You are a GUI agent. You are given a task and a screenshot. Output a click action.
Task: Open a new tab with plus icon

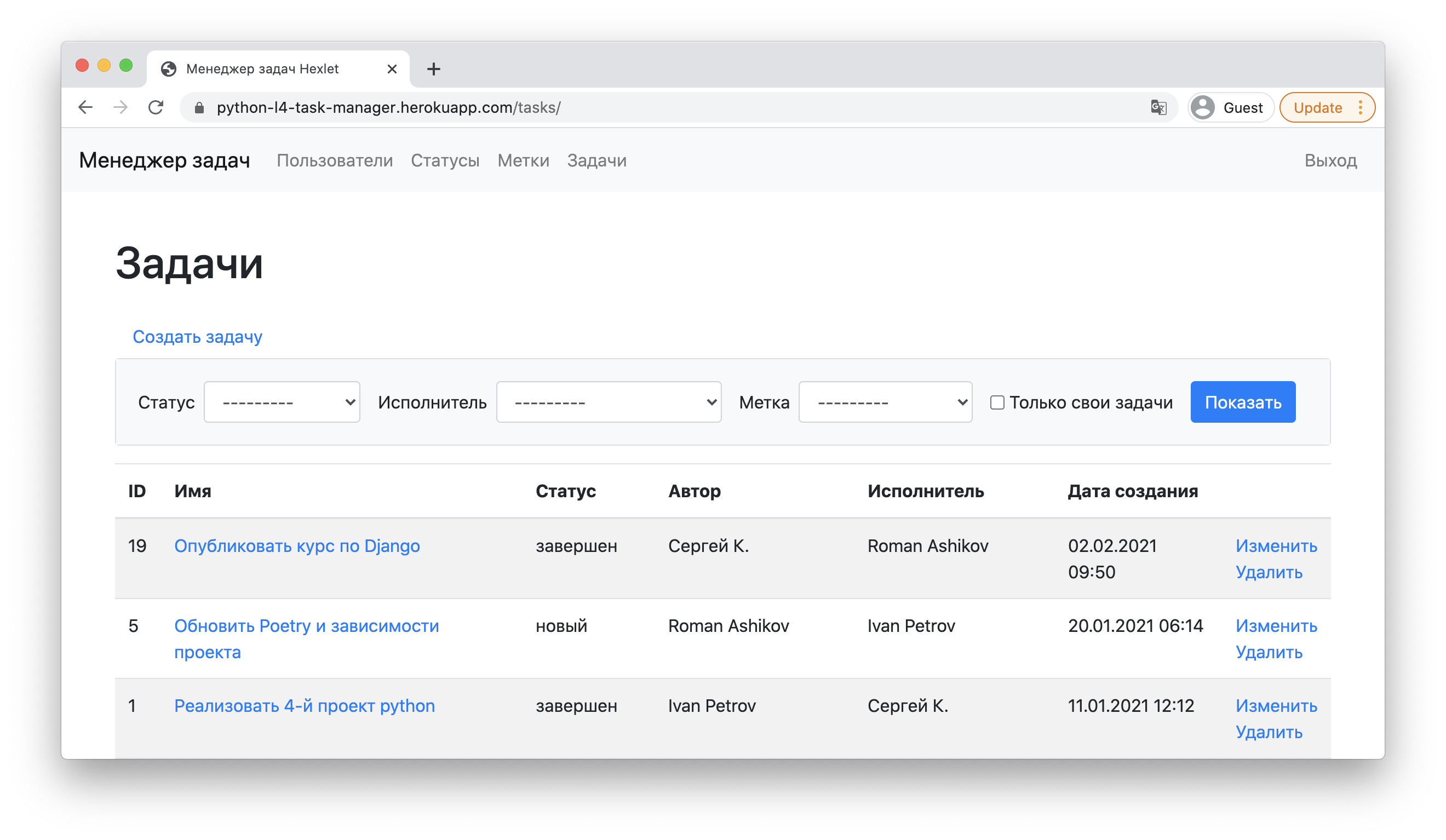pyautogui.click(x=434, y=69)
